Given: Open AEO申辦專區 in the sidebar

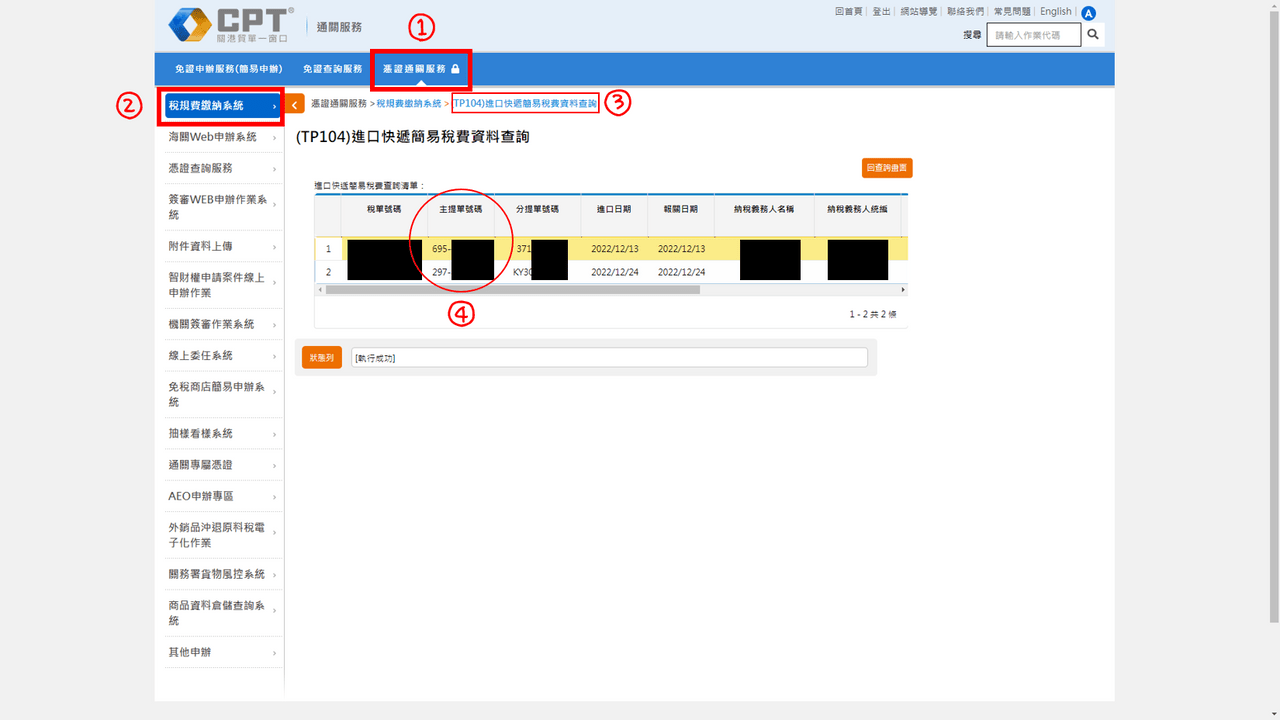Looking at the screenshot, I should point(222,496).
